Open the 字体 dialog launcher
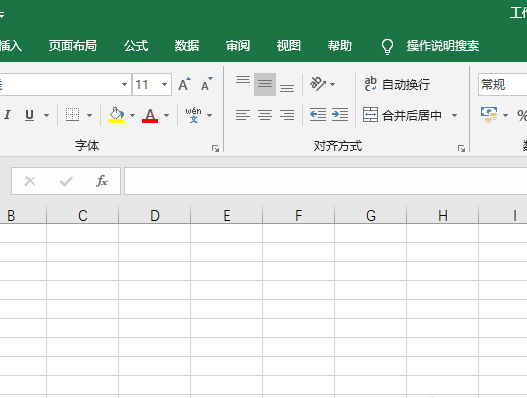The image size is (527, 398). point(215,148)
